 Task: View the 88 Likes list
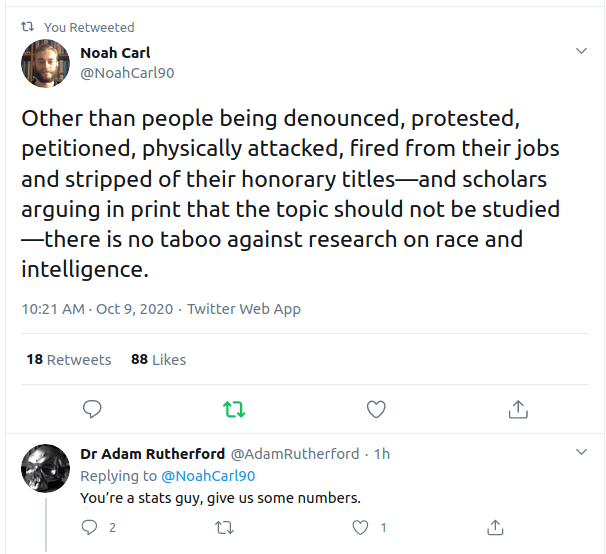coord(158,359)
